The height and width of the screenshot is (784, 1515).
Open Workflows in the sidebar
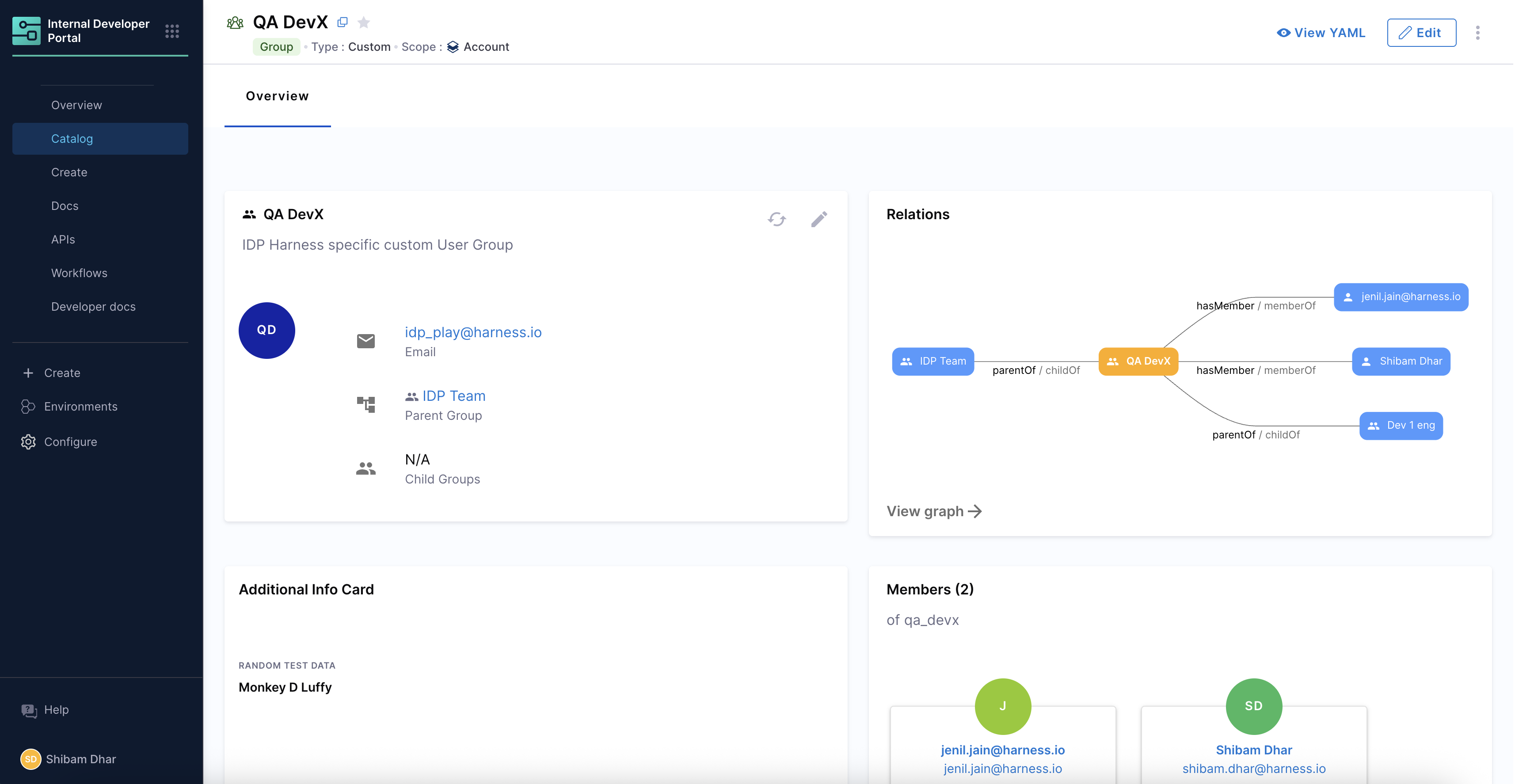(80, 273)
